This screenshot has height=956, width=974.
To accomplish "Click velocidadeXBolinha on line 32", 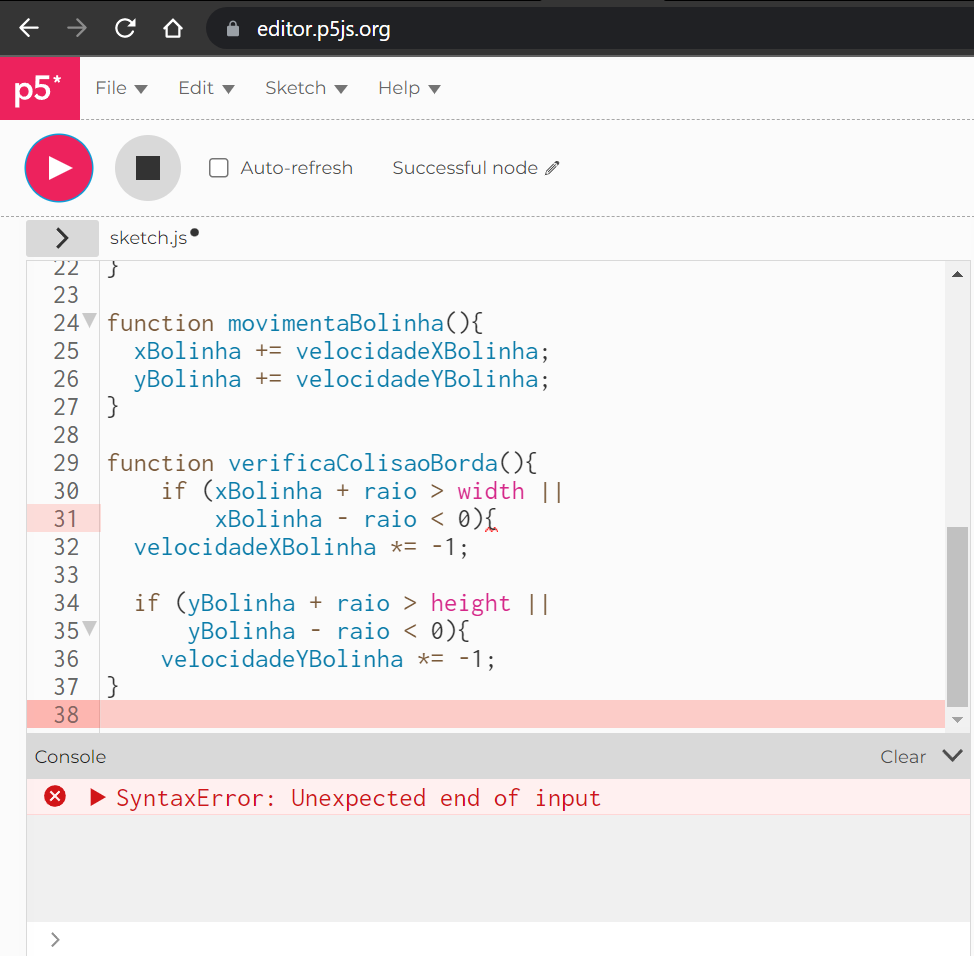I will pyautogui.click(x=255, y=547).
